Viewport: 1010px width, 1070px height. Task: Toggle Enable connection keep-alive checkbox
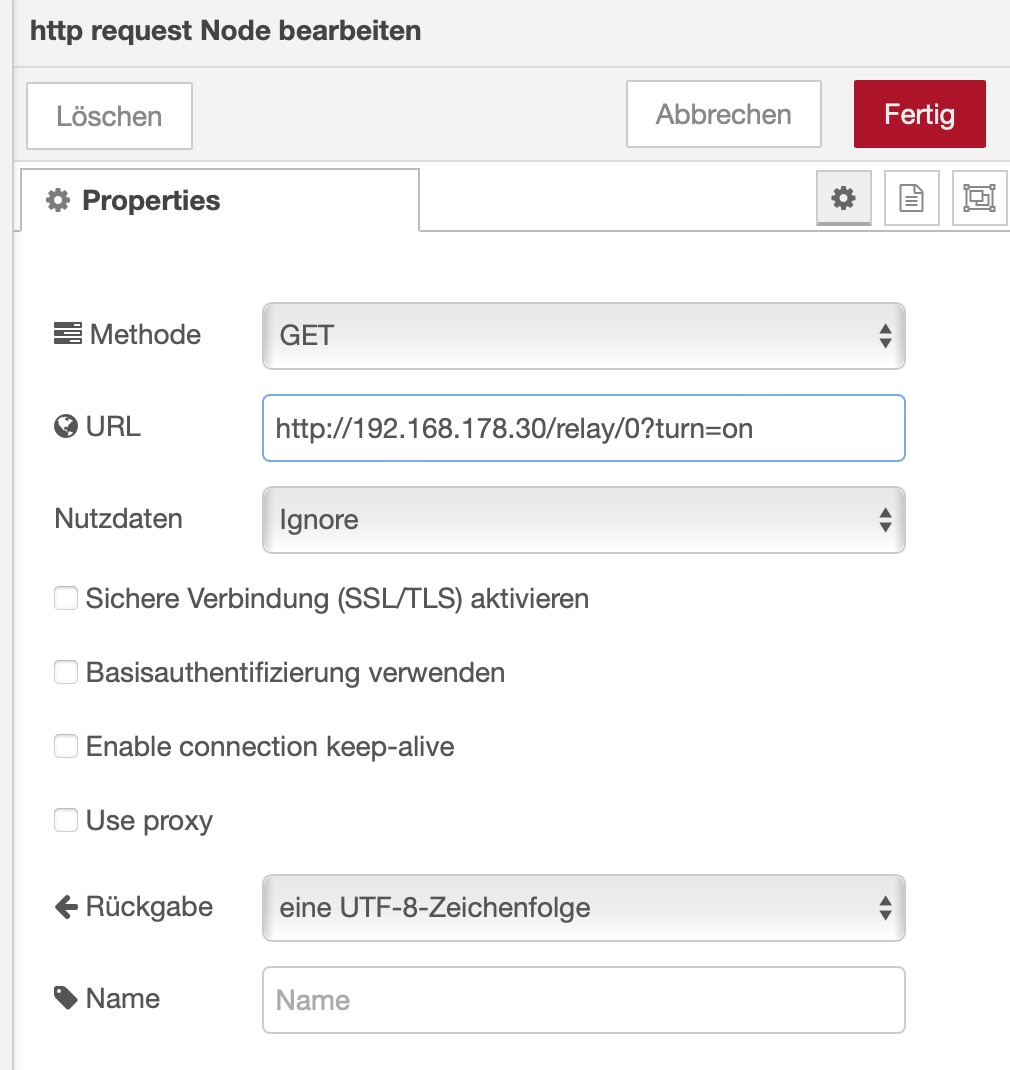(x=66, y=747)
